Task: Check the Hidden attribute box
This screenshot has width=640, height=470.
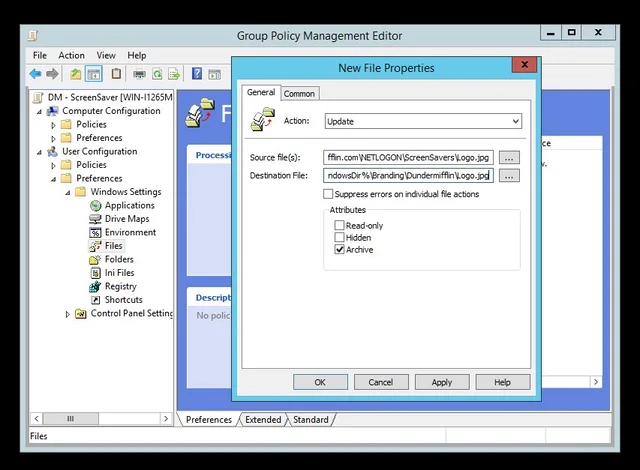Action: [x=339, y=237]
